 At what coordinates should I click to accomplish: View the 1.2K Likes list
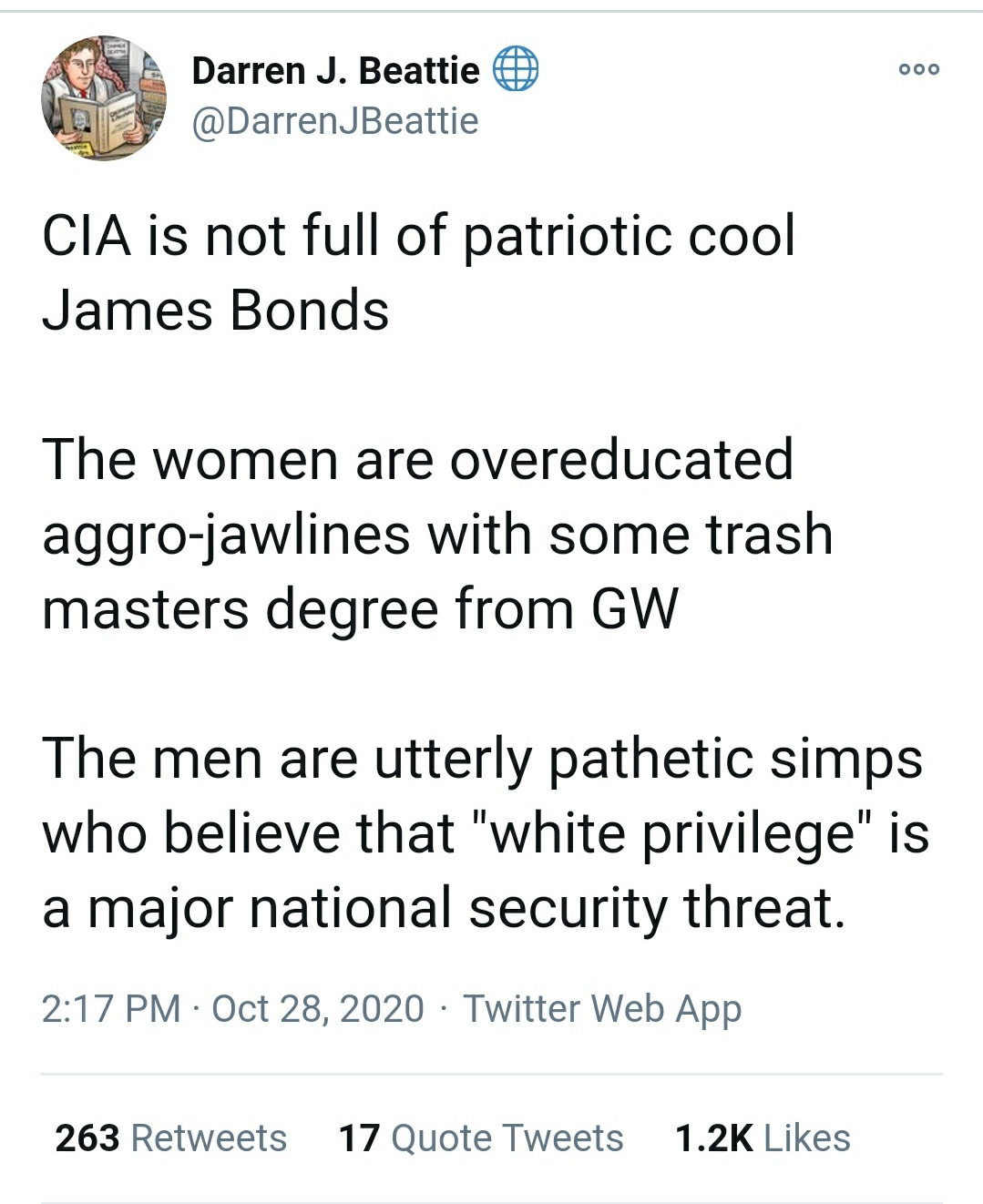(x=762, y=1138)
